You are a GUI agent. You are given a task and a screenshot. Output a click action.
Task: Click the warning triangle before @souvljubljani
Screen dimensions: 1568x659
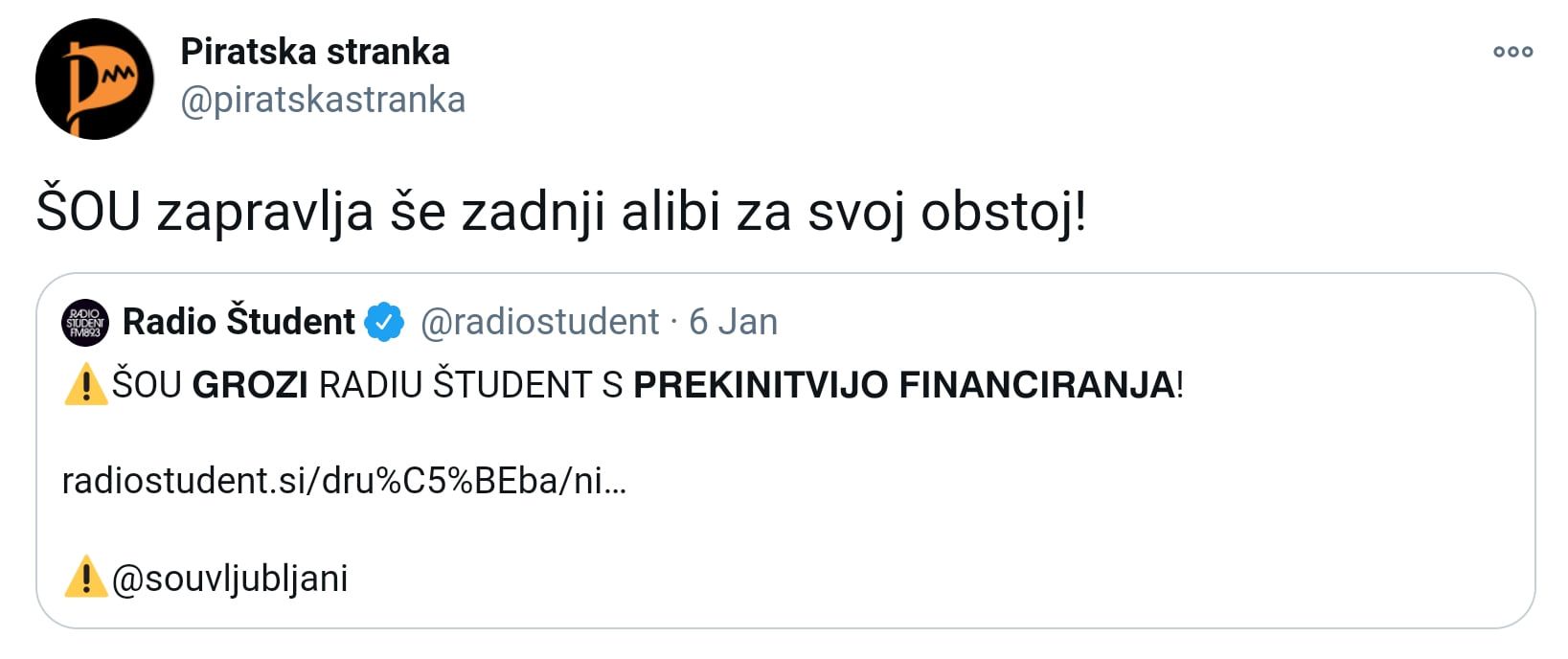pyautogui.click(x=84, y=575)
